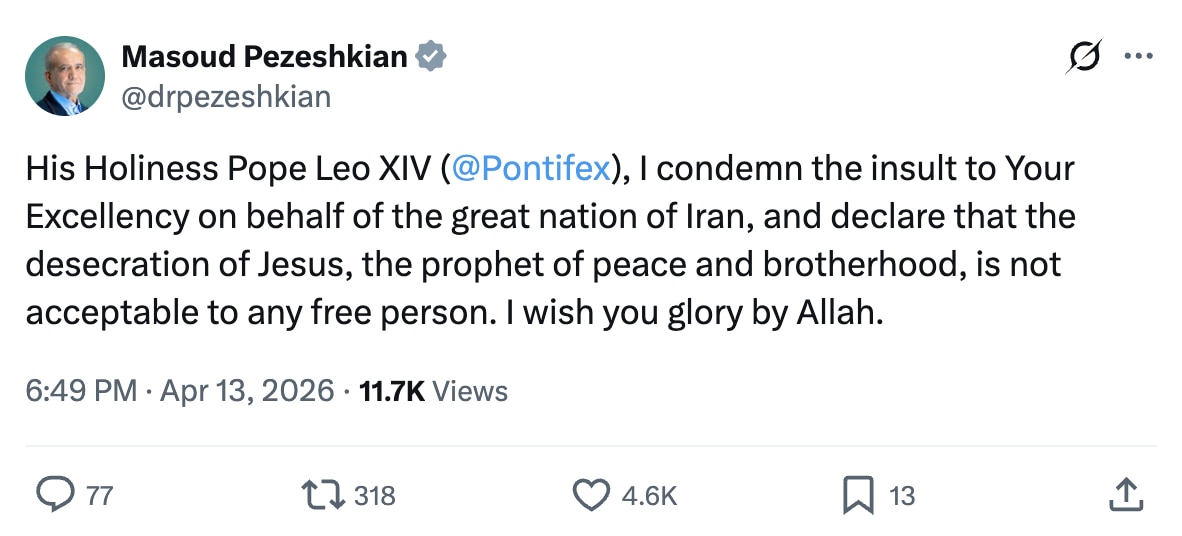
Task: Click the 77 replies count
Action: click(99, 495)
